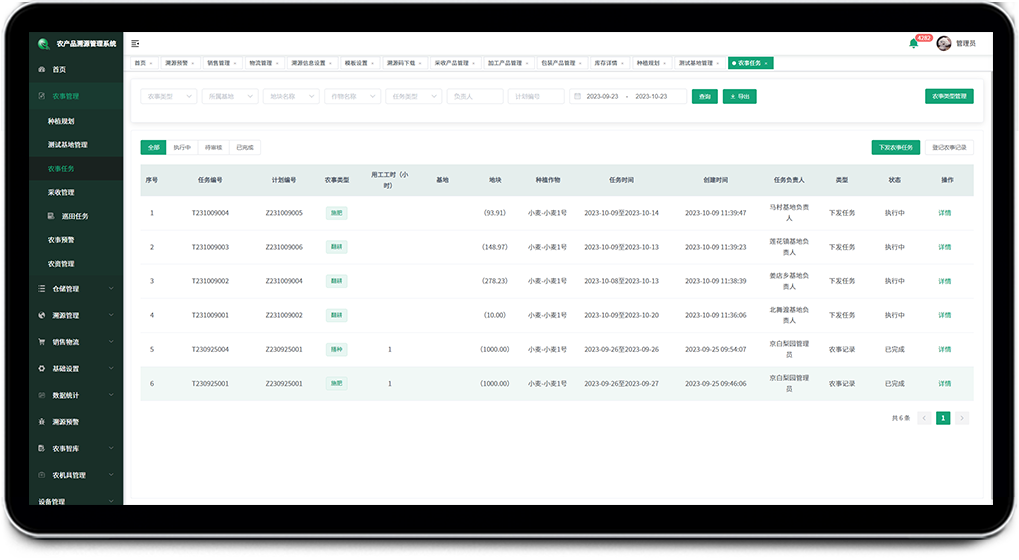Expand 仓储管理 using its chevron arrow
The image size is (1019, 560).
coord(111,288)
